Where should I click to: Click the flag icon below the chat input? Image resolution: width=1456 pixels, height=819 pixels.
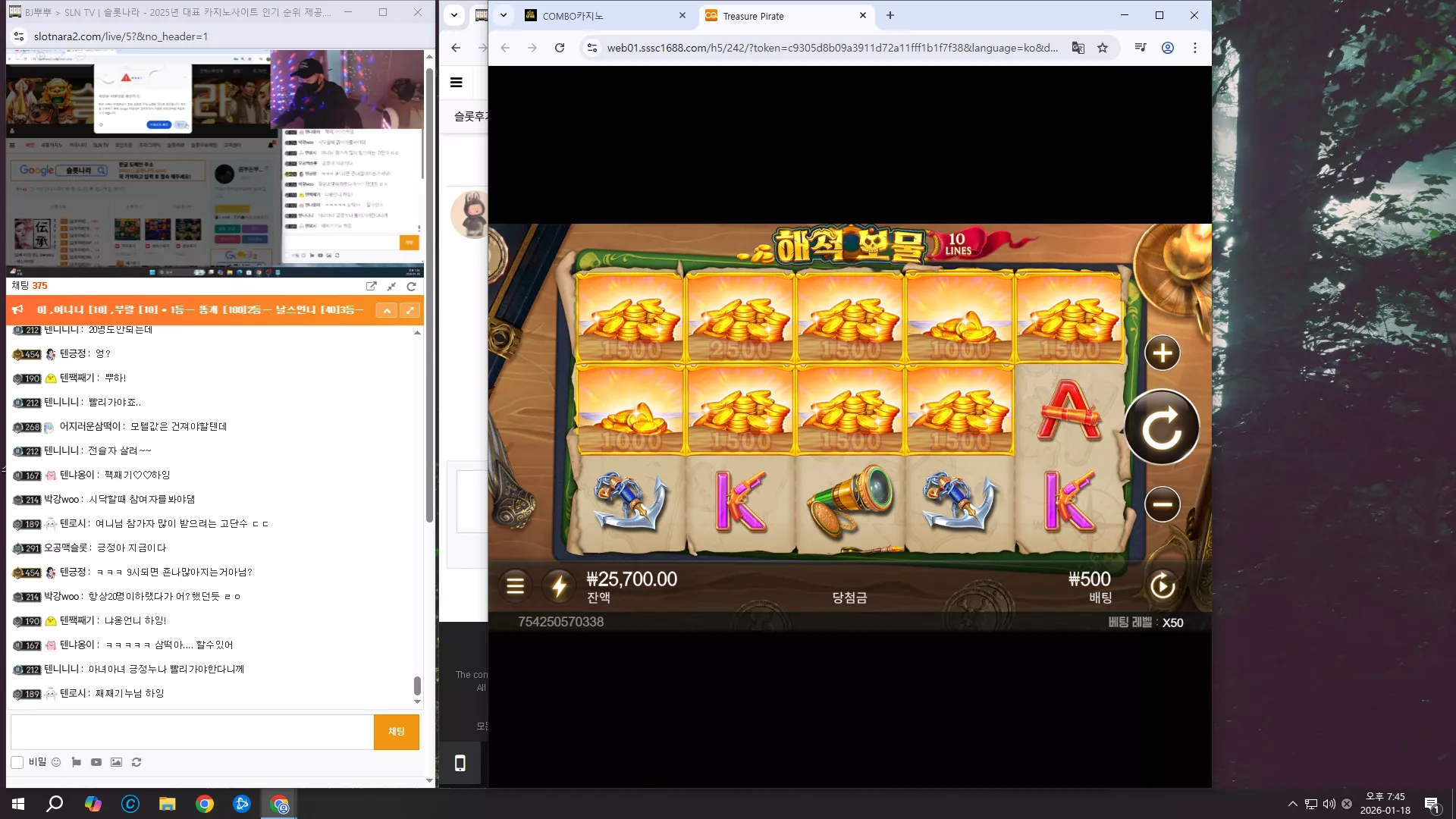point(77,762)
